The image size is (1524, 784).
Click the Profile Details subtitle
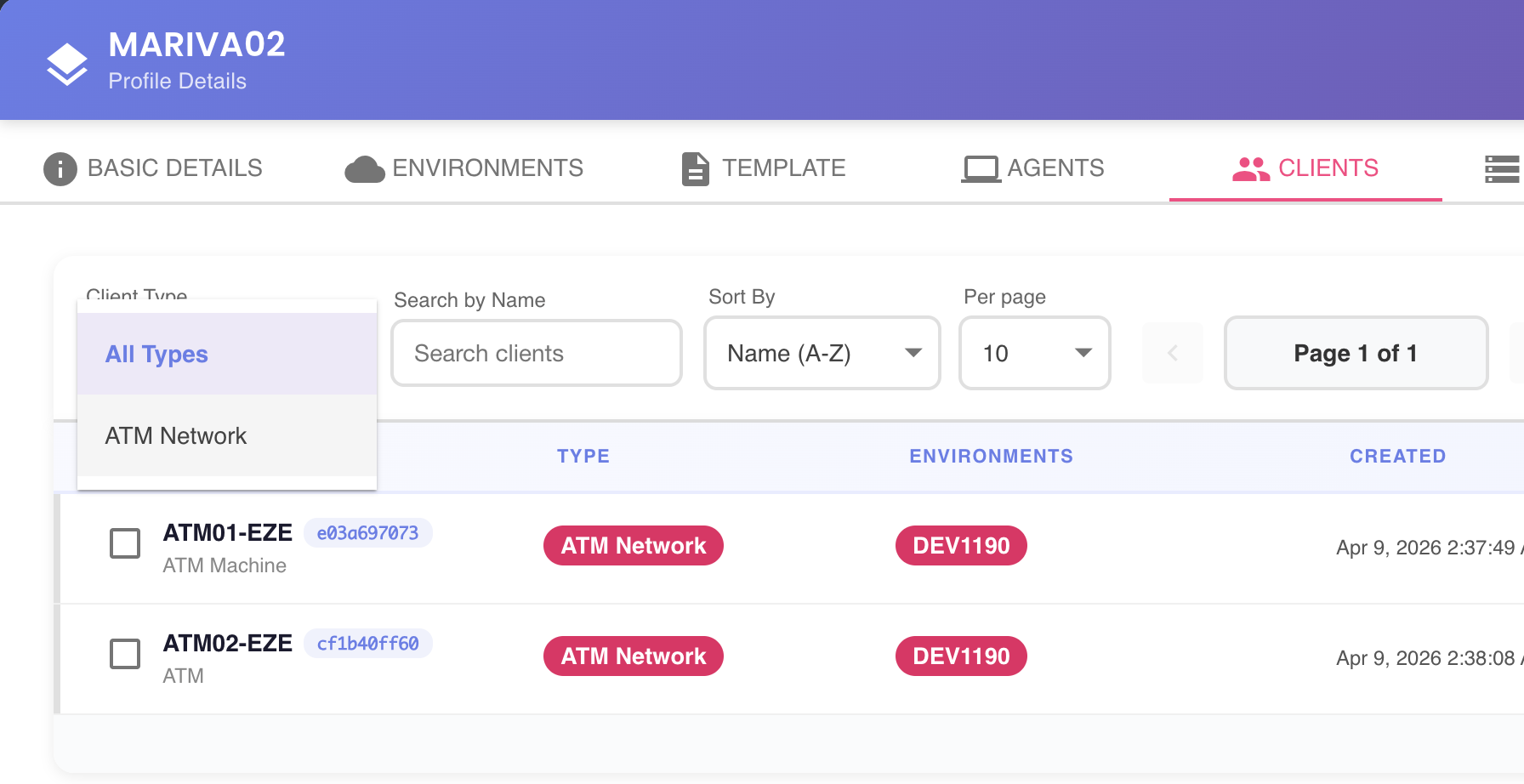178,81
